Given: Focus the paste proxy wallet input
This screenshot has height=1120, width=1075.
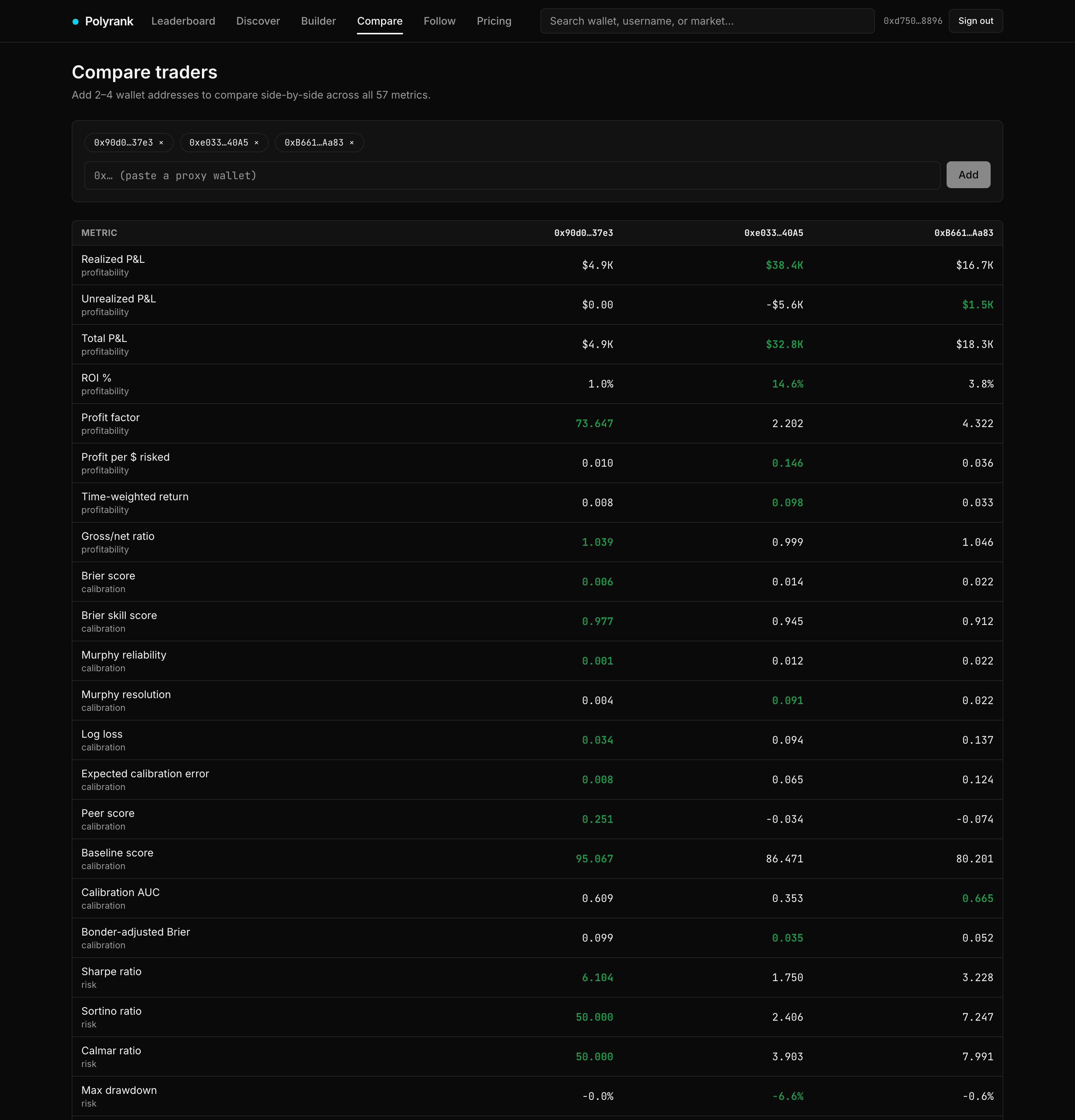Looking at the screenshot, I should point(512,175).
